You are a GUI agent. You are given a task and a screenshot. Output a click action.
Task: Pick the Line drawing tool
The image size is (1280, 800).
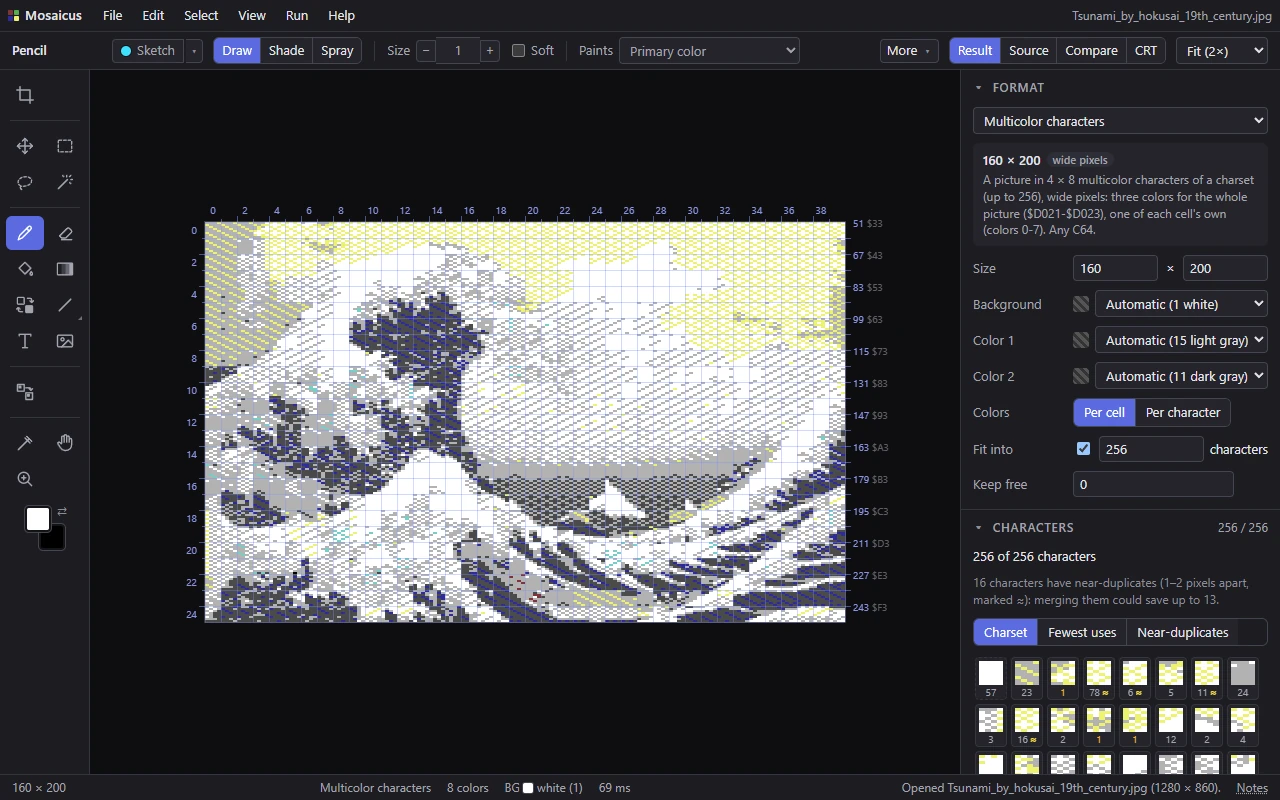tap(65, 305)
